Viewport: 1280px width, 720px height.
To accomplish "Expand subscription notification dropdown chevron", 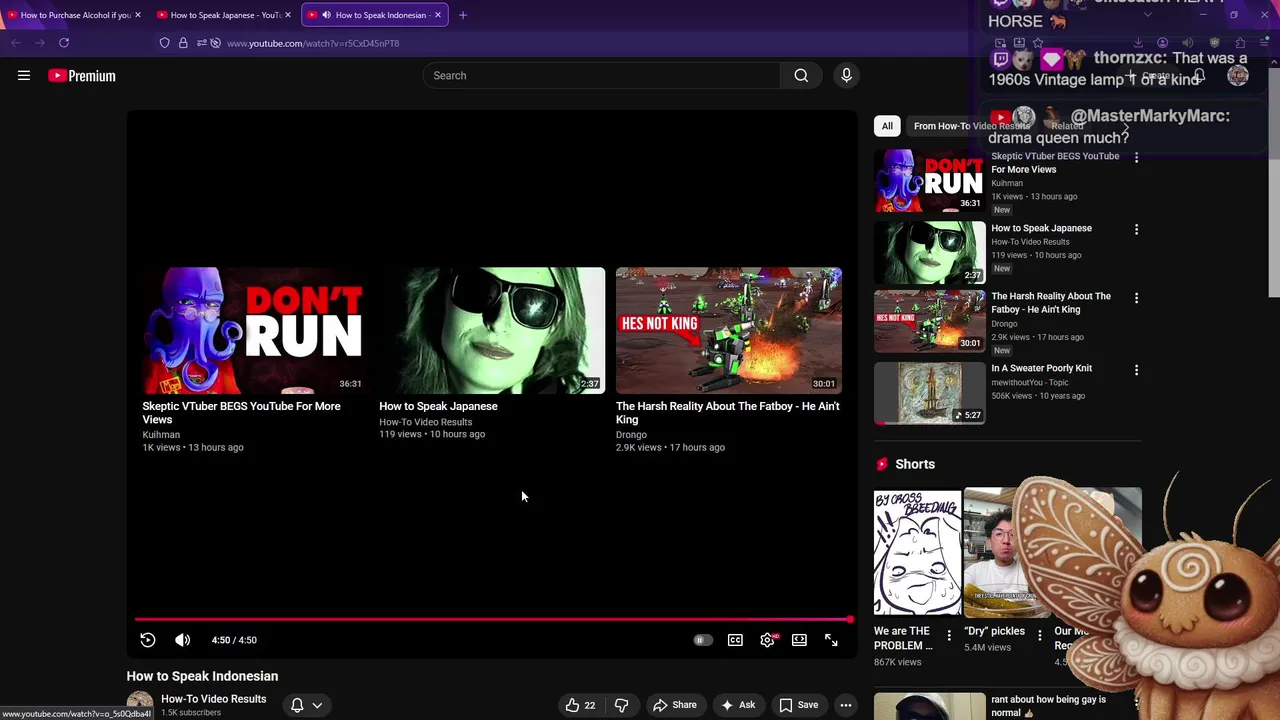I will 317,705.
